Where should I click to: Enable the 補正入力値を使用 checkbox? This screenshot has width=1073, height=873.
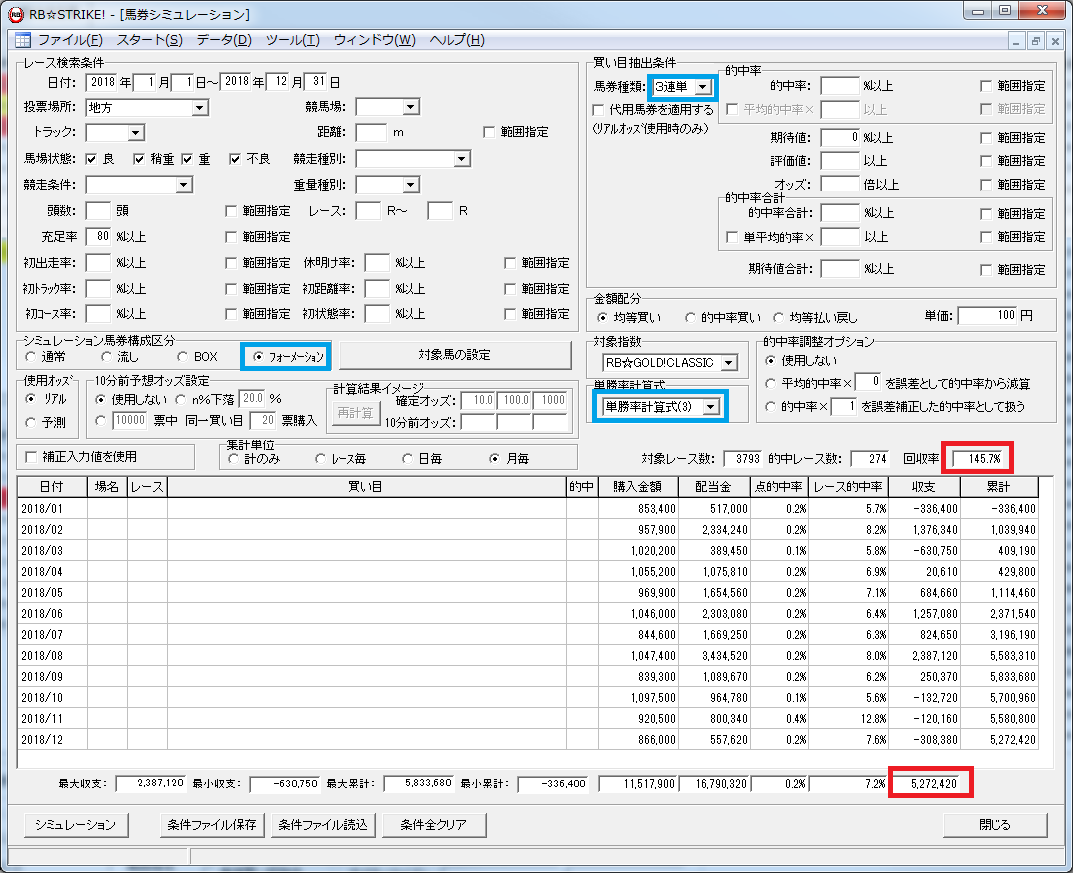tap(31, 456)
